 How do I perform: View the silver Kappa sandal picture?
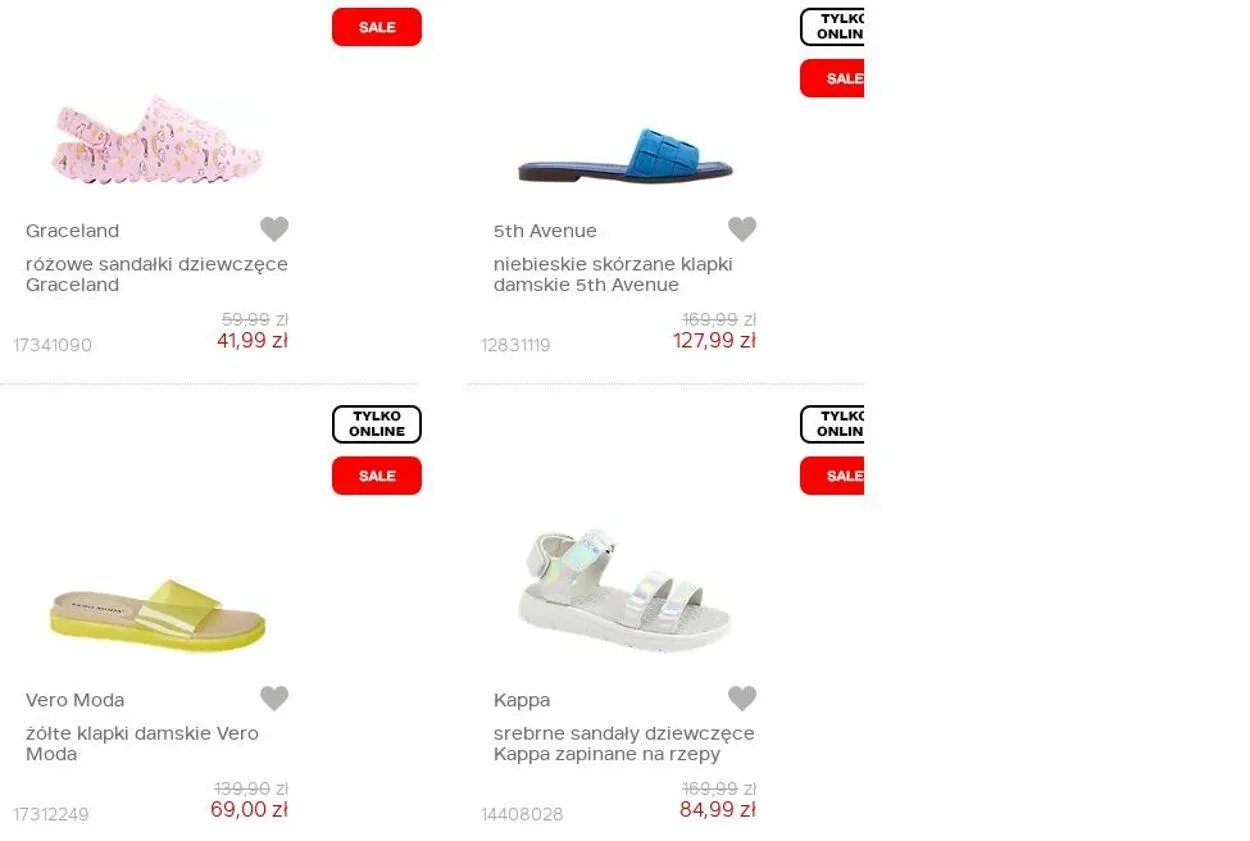(x=625, y=590)
